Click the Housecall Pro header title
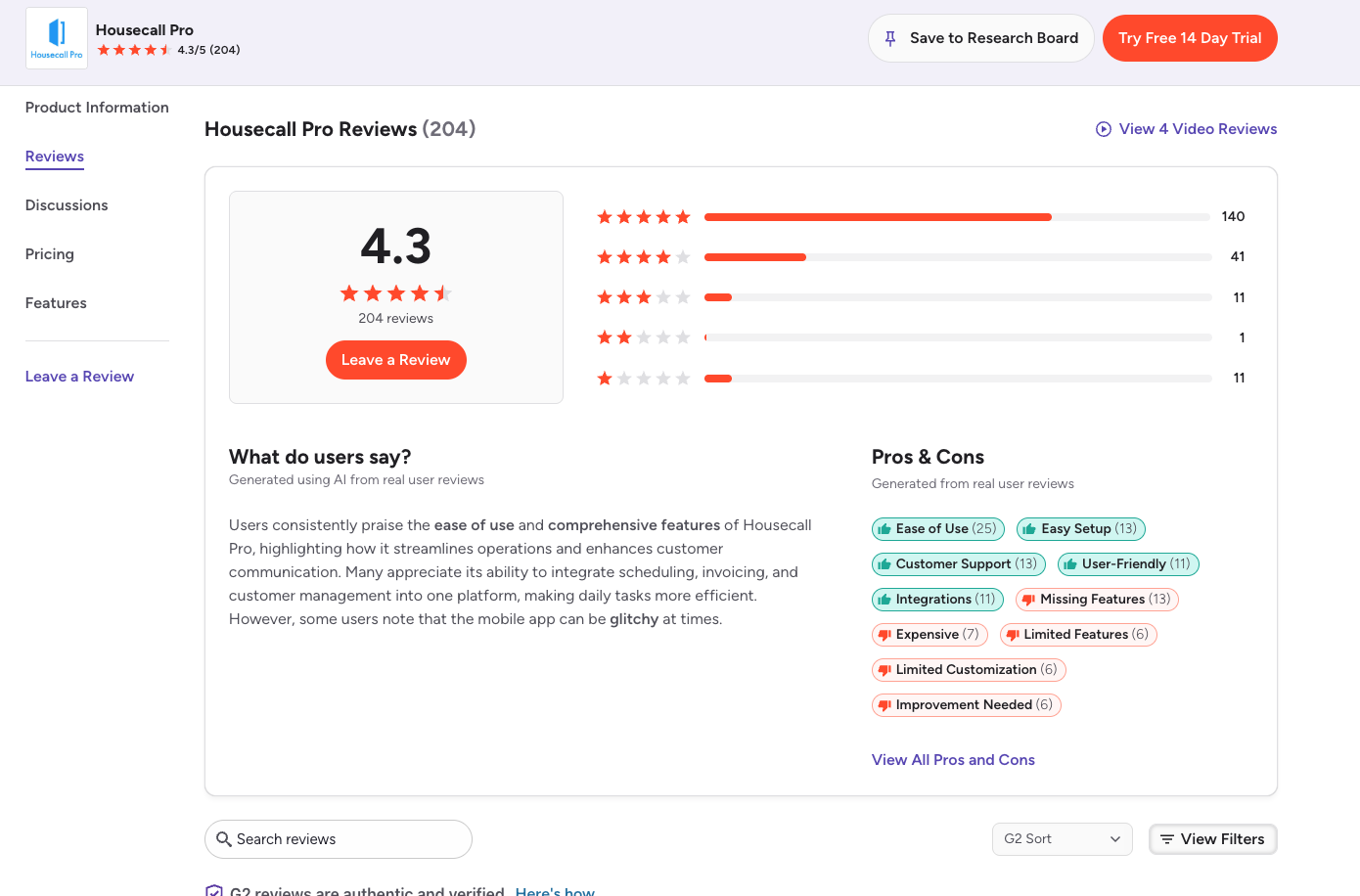Viewport: 1360px width, 896px height. point(145,30)
